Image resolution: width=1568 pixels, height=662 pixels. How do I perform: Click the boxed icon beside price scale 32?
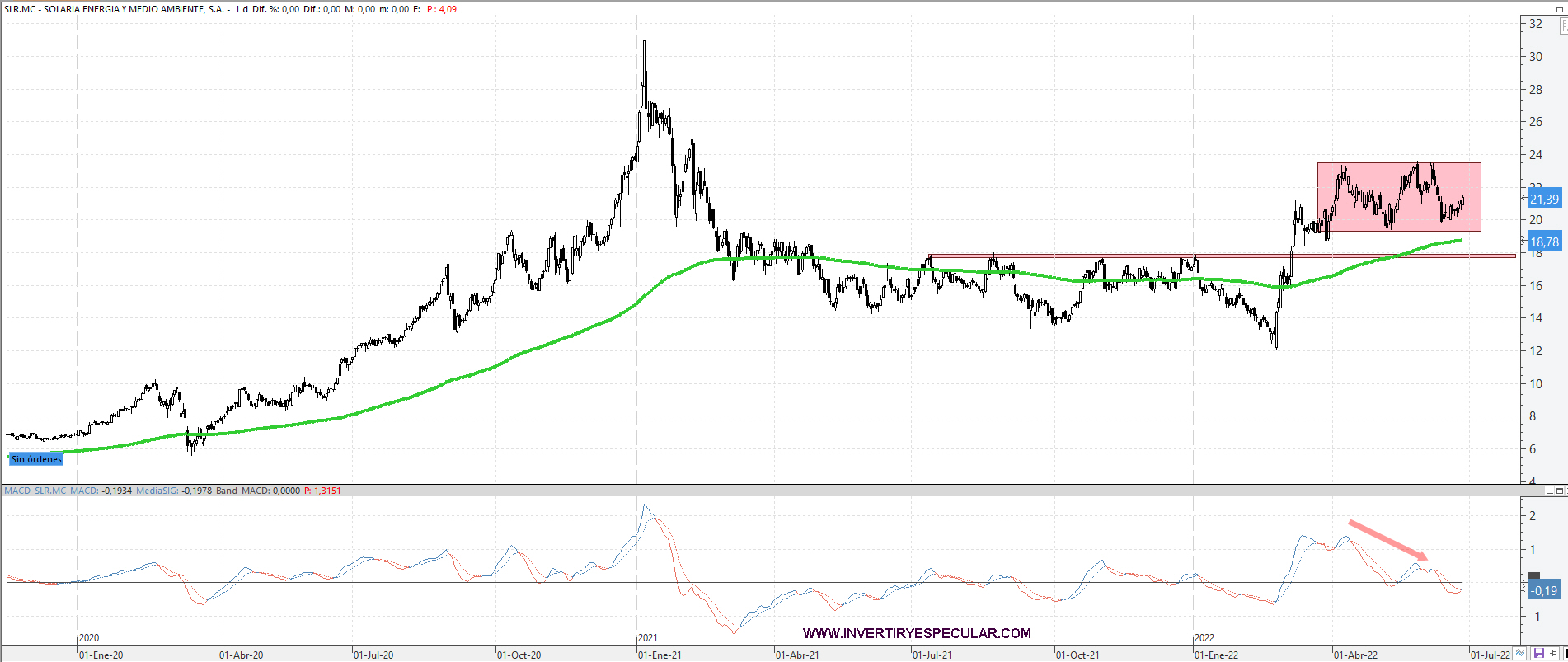[1563, 26]
